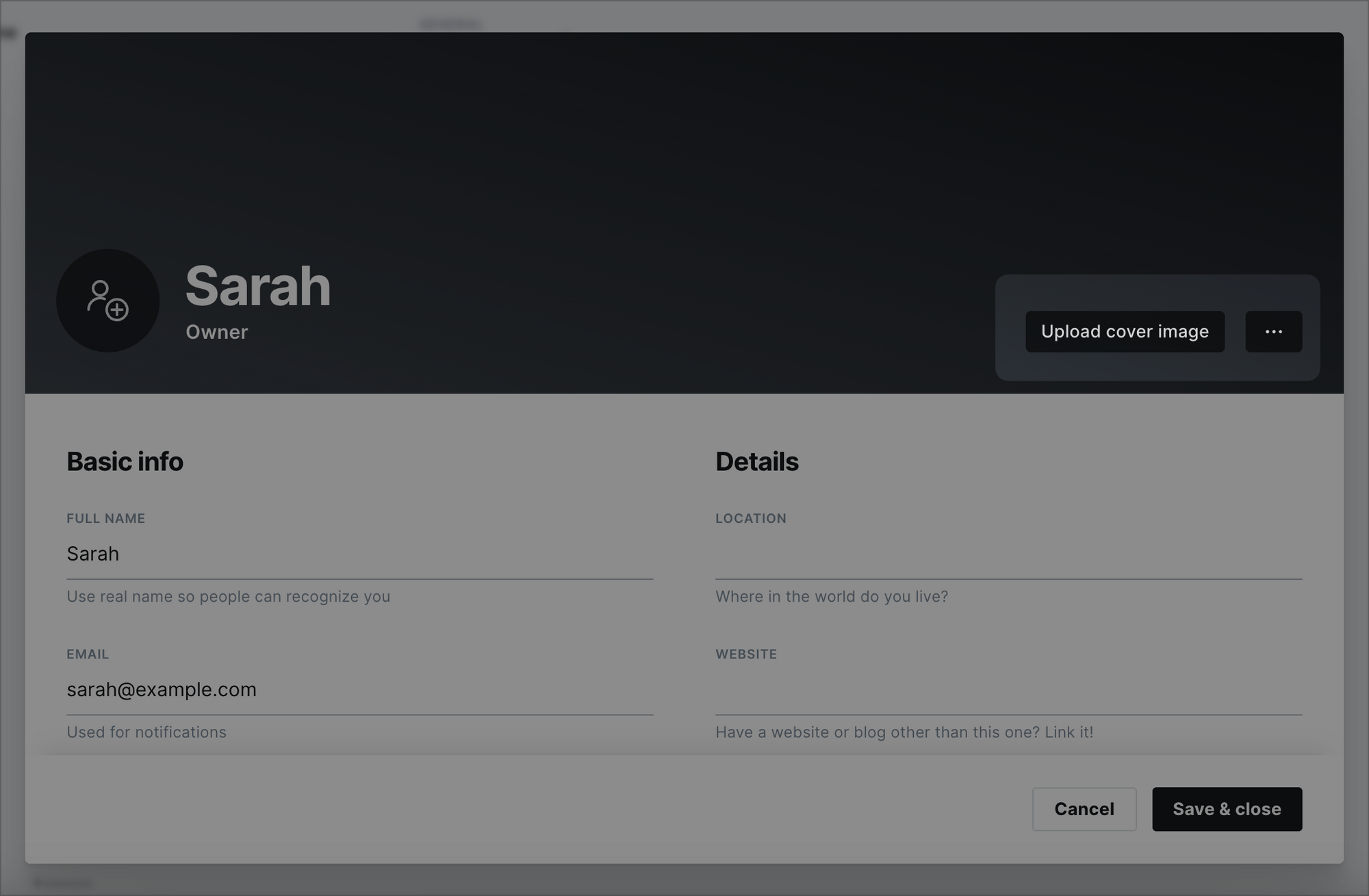The image size is (1369, 896).
Task: Click the EMAIL field label
Action: [x=88, y=654]
